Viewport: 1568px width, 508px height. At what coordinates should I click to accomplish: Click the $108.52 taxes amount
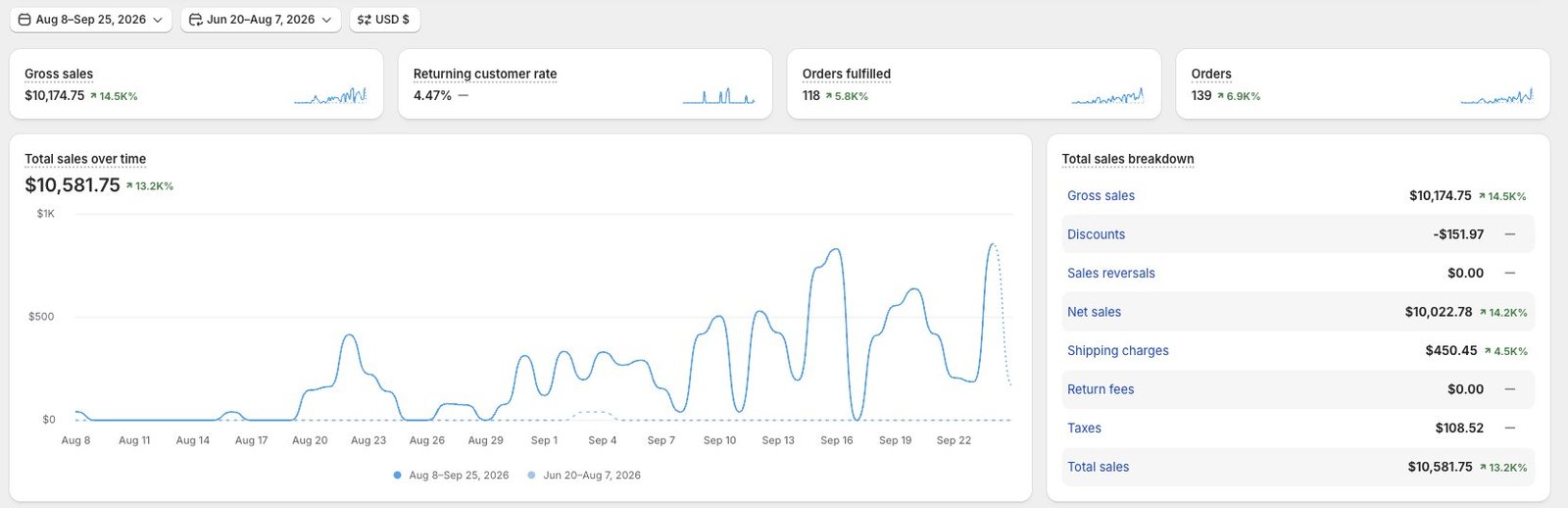(1459, 429)
